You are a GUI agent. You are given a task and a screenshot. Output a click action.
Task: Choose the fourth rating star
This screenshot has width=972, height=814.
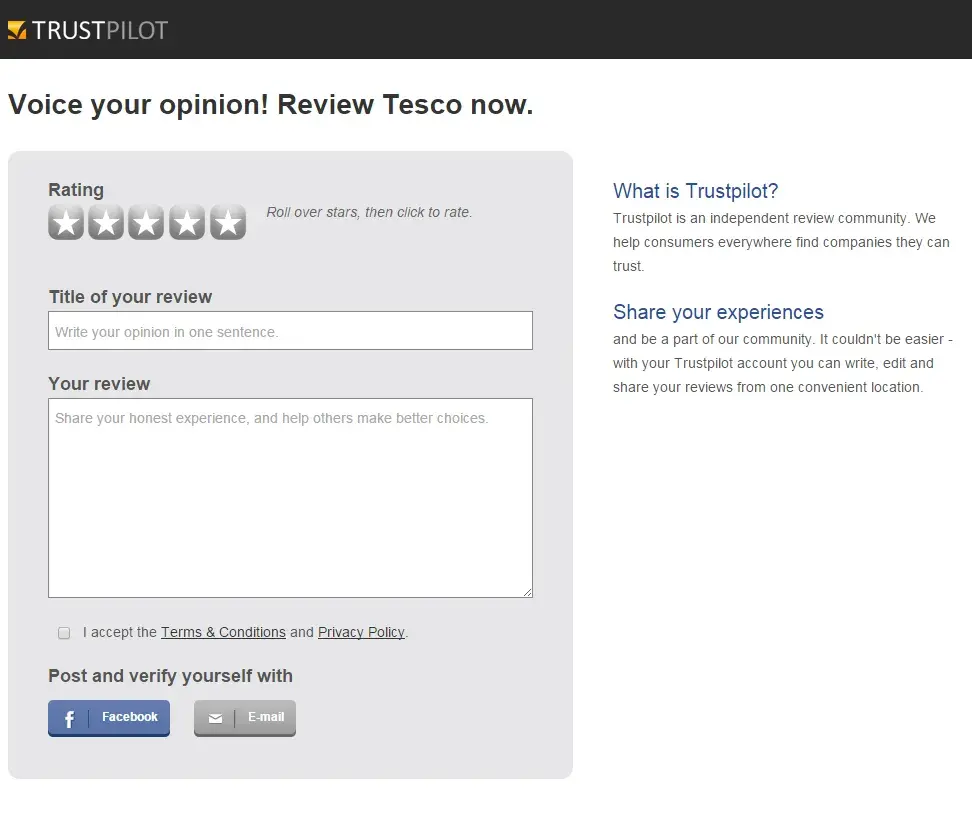[187, 223]
